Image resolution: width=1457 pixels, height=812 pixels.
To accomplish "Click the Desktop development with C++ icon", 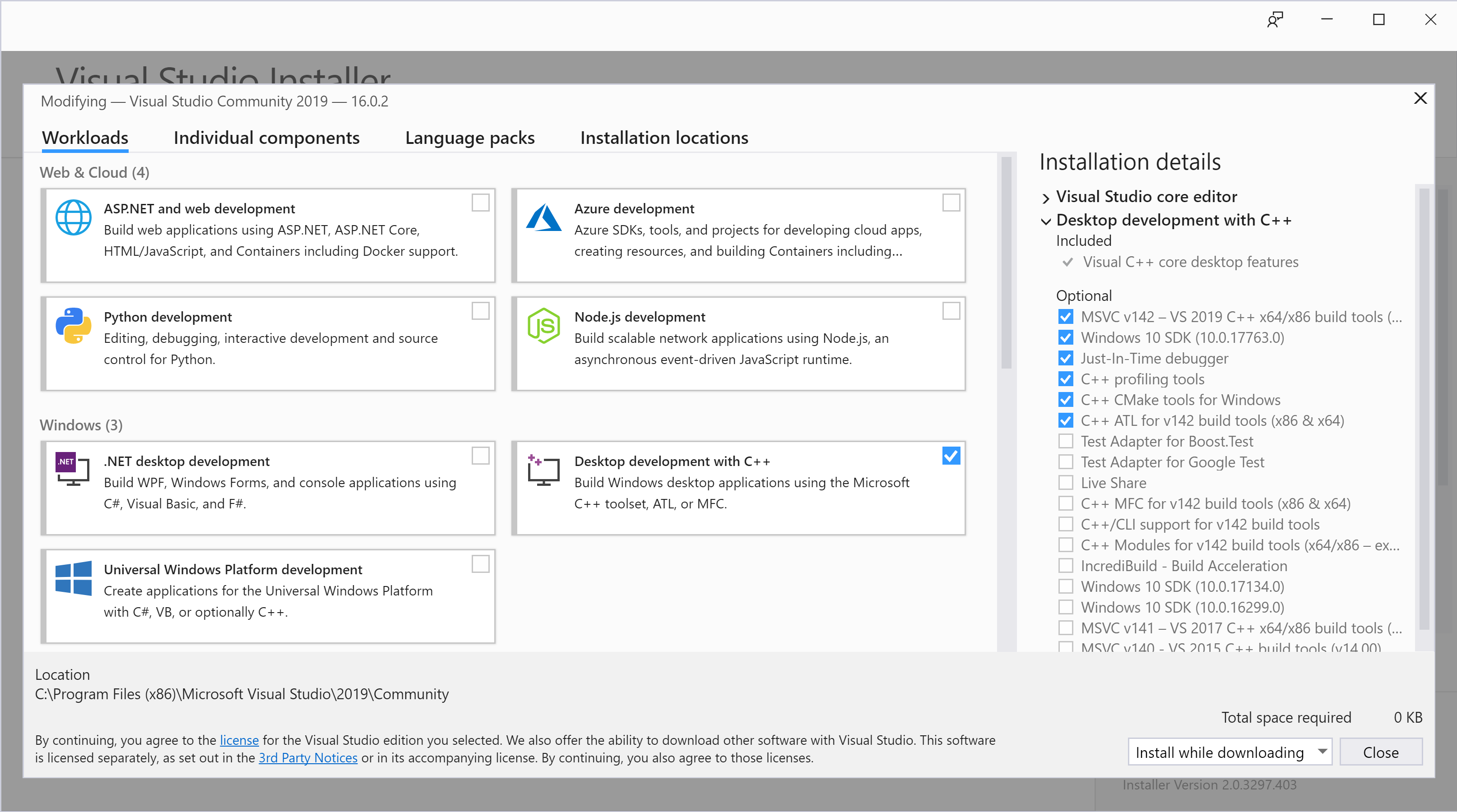I will click(543, 470).
